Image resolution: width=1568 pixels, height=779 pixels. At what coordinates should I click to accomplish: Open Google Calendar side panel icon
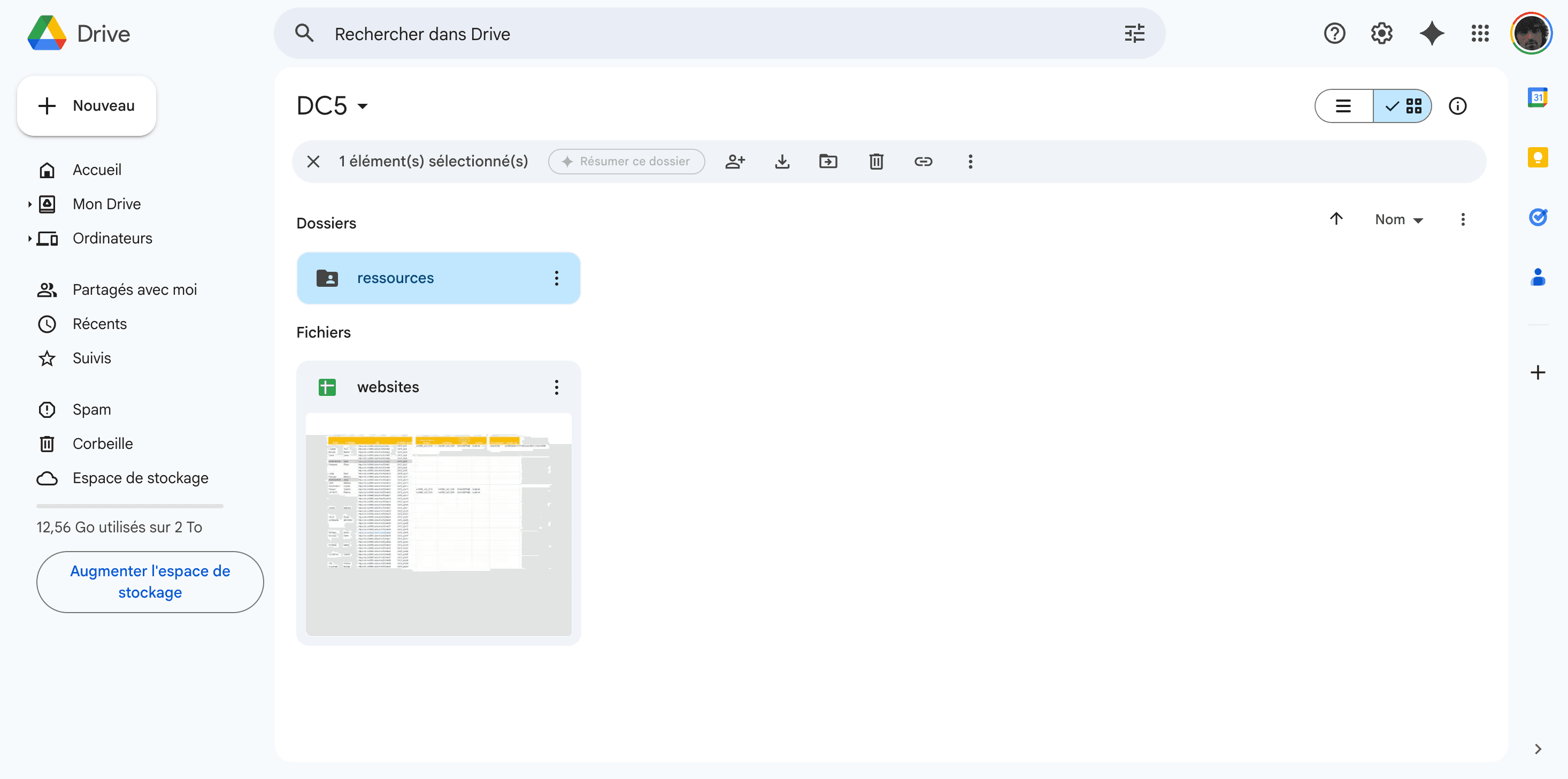(1538, 97)
